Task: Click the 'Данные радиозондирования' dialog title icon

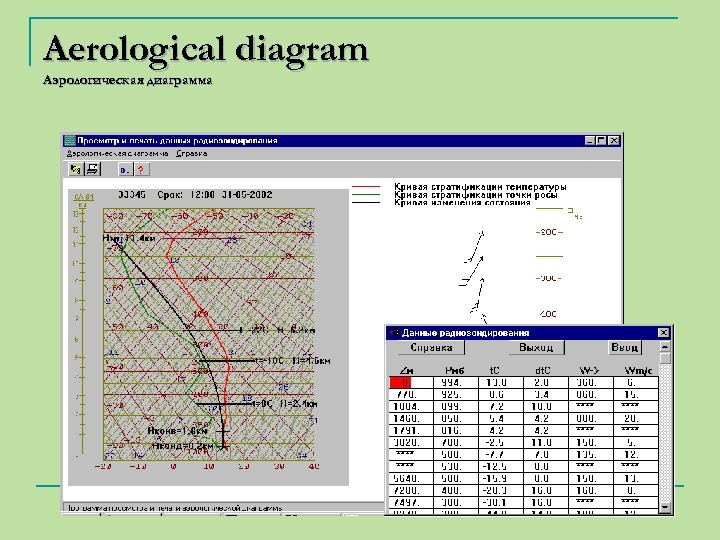Action: click(394, 332)
